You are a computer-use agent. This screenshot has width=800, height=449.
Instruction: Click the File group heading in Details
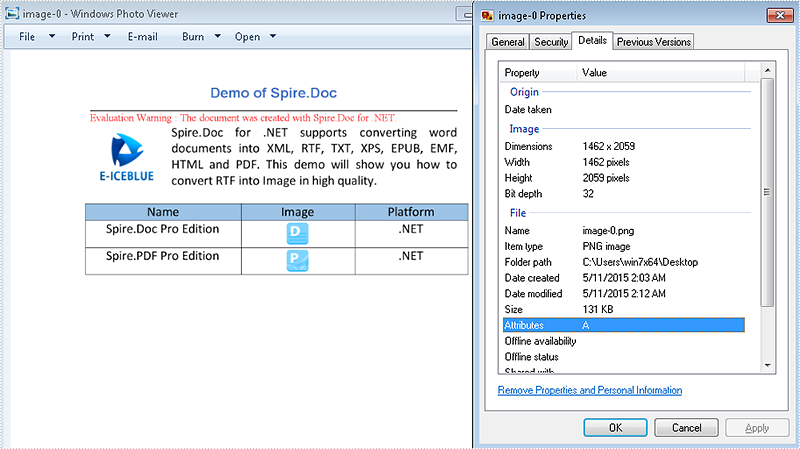(517, 213)
